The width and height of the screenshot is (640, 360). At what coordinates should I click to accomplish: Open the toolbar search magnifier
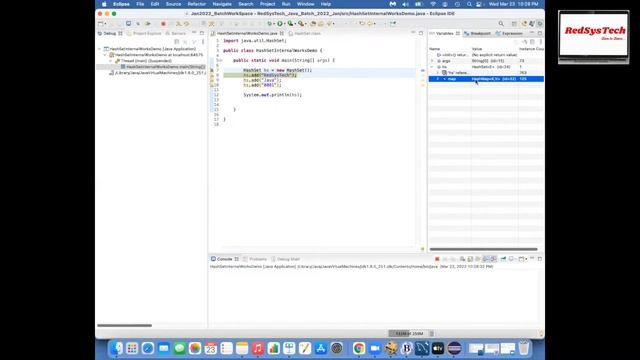(501, 24)
